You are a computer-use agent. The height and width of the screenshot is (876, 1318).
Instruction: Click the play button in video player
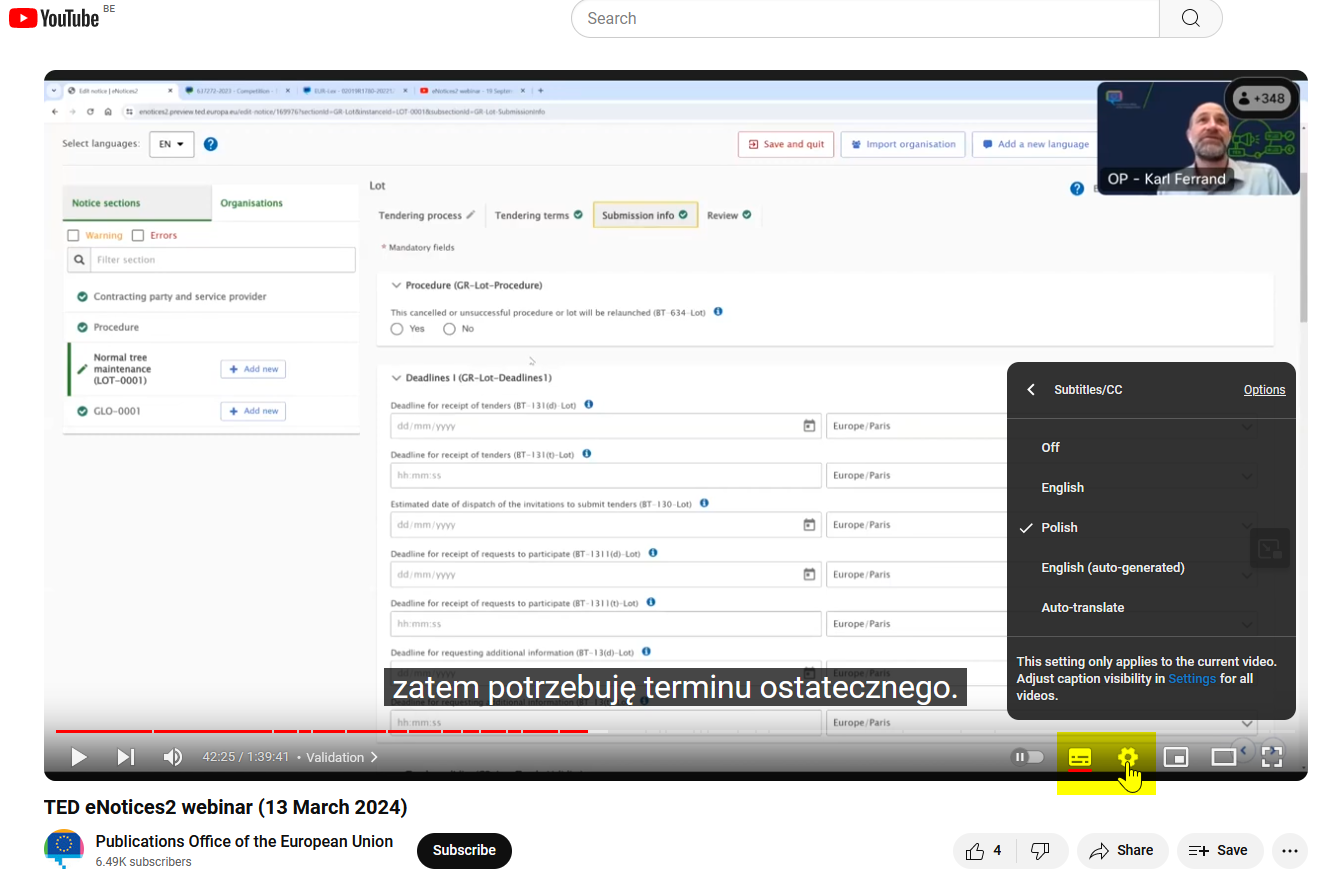(78, 757)
